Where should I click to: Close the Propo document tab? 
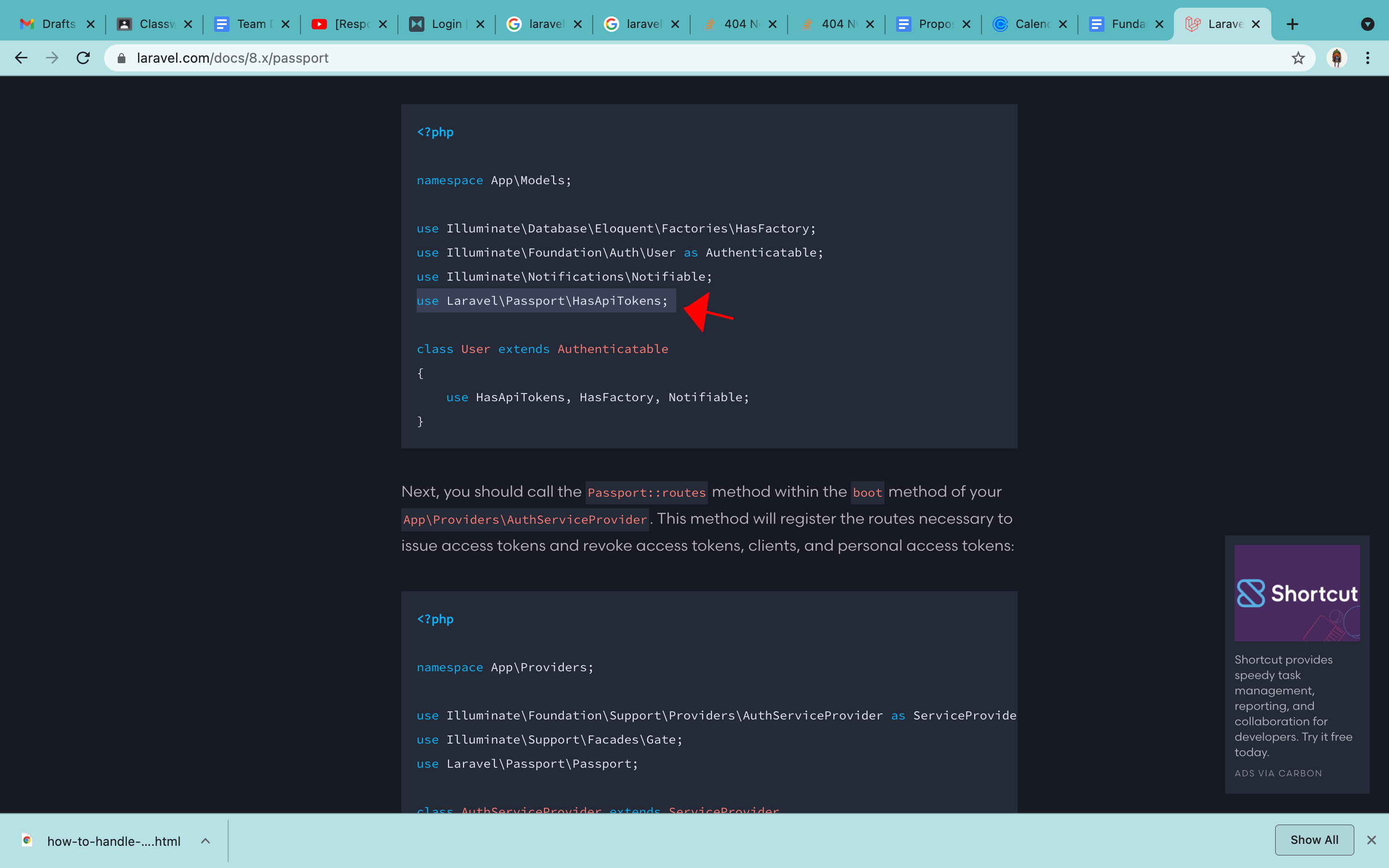[967, 24]
